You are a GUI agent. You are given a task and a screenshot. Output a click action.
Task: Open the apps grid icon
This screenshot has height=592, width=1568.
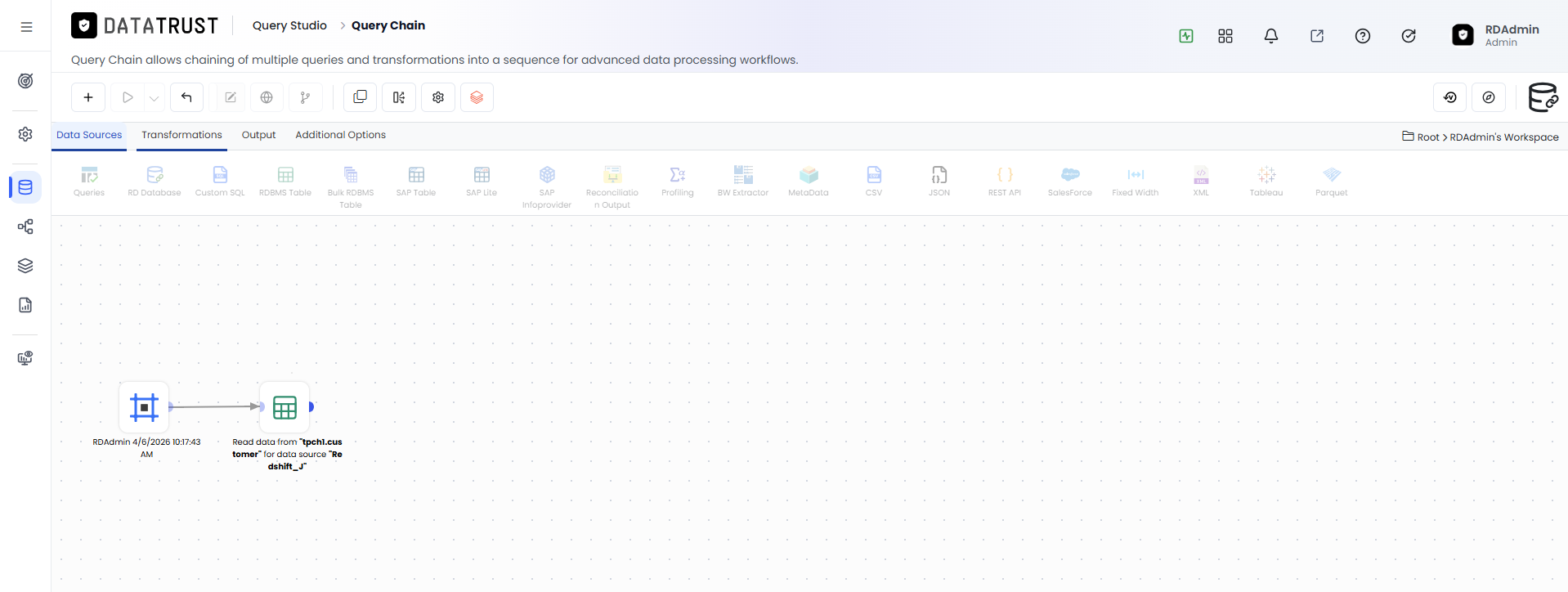tap(1225, 36)
